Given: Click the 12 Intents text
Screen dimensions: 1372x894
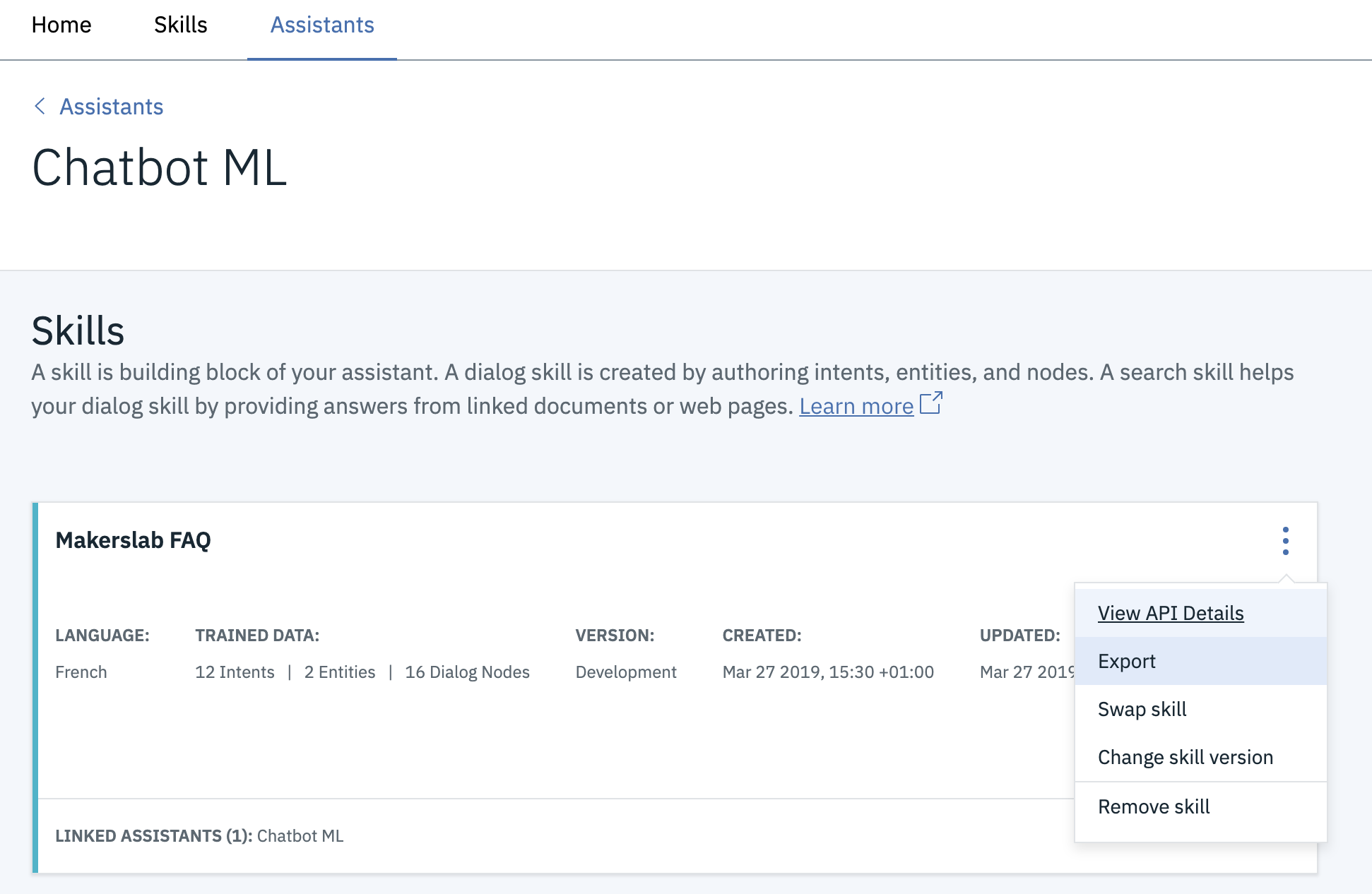Looking at the screenshot, I should pyautogui.click(x=235, y=672).
